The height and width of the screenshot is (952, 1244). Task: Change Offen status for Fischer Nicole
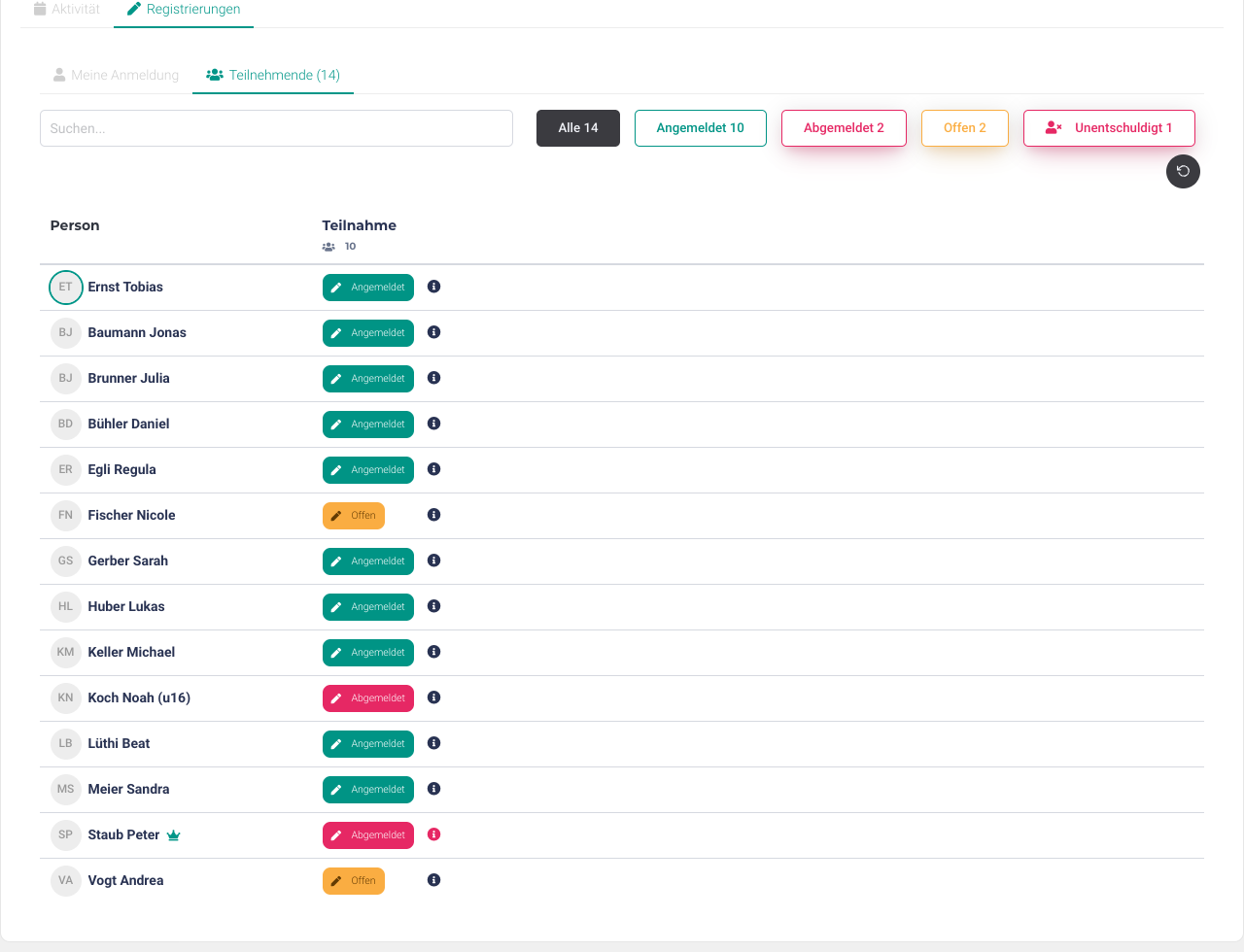354,516
